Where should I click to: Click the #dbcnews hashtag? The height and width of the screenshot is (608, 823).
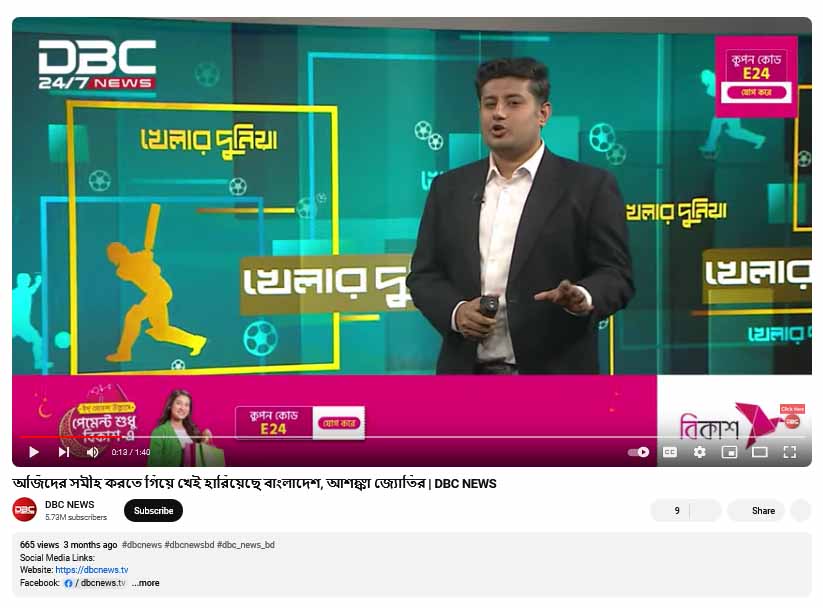pos(141,545)
